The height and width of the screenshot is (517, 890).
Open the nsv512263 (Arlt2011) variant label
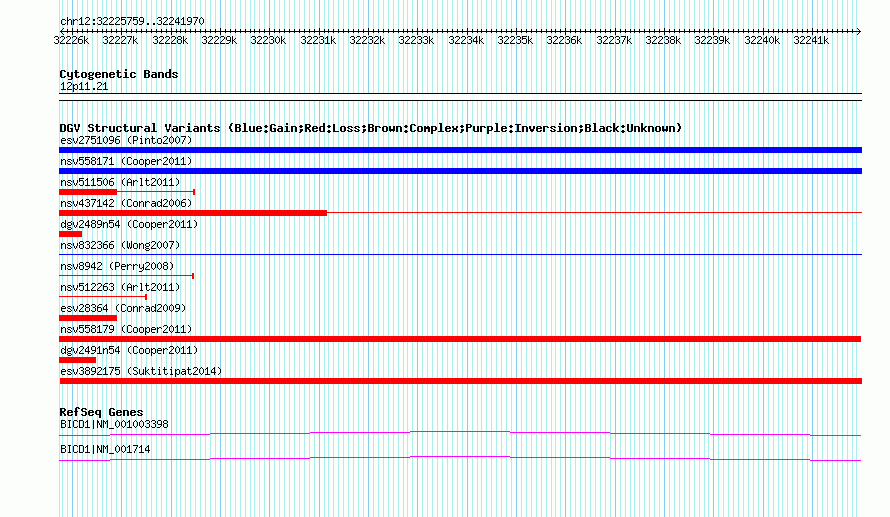[120, 287]
